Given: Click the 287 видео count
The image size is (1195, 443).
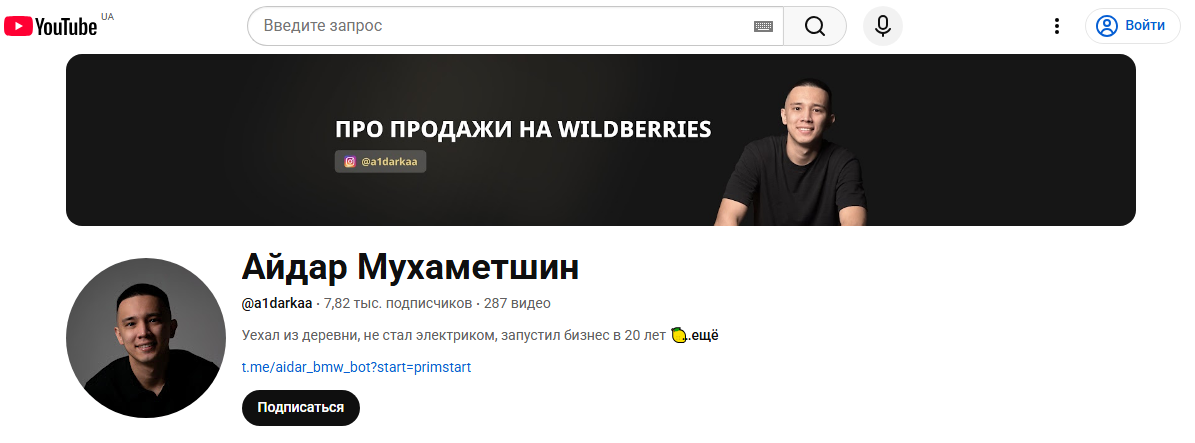Looking at the screenshot, I should [x=517, y=303].
